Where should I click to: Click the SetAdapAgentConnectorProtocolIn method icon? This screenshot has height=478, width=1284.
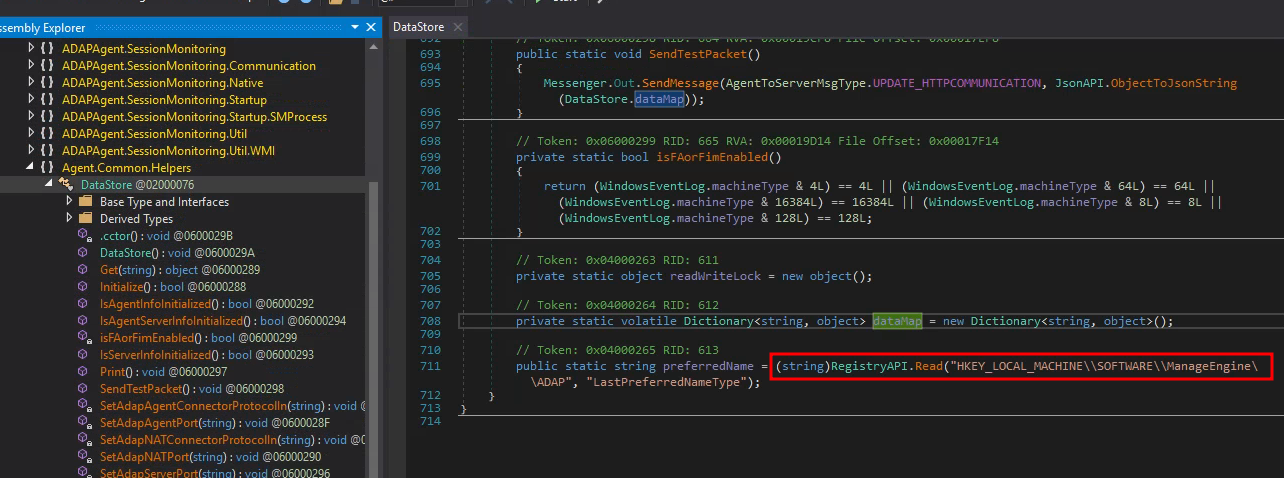click(84, 405)
